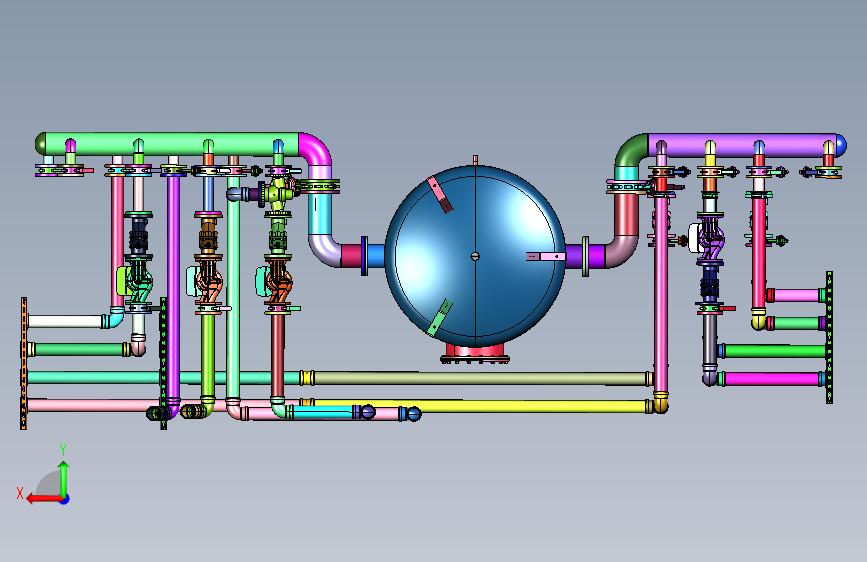Select the lavender elbow left of the tank
The height and width of the screenshot is (562, 867).
click(325, 249)
